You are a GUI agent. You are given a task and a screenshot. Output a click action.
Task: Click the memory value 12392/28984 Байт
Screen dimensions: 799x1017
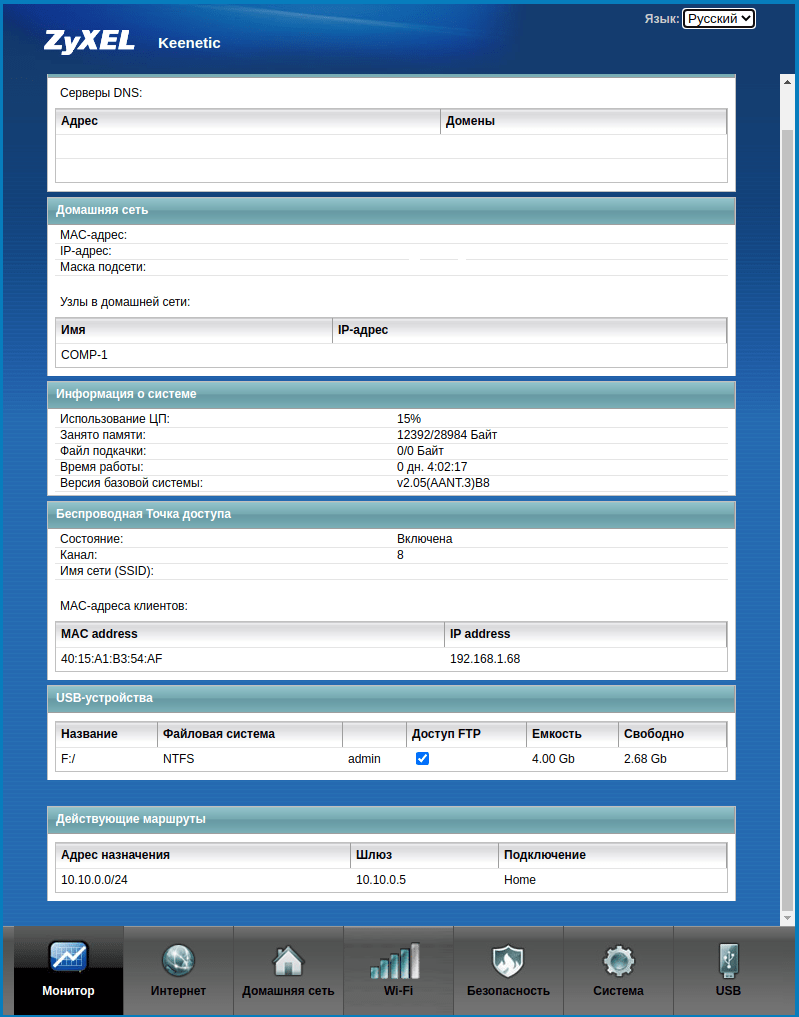point(447,435)
